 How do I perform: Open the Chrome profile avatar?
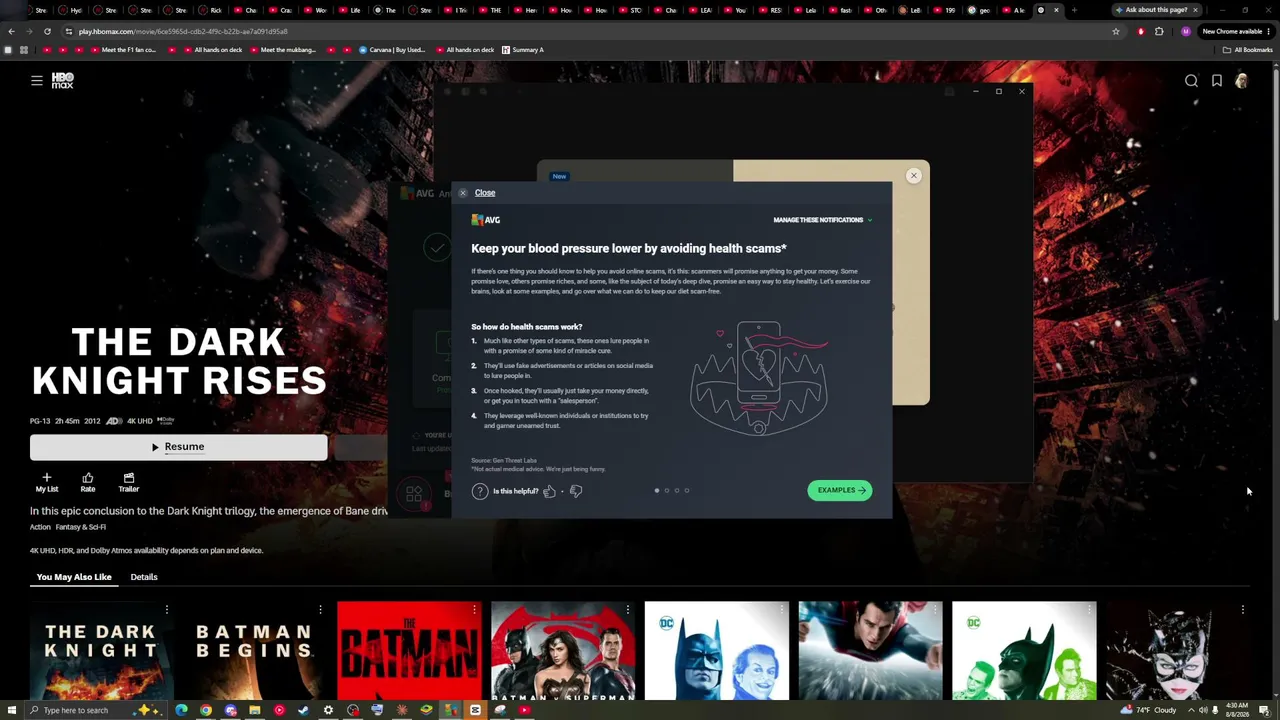click(1186, 31)
